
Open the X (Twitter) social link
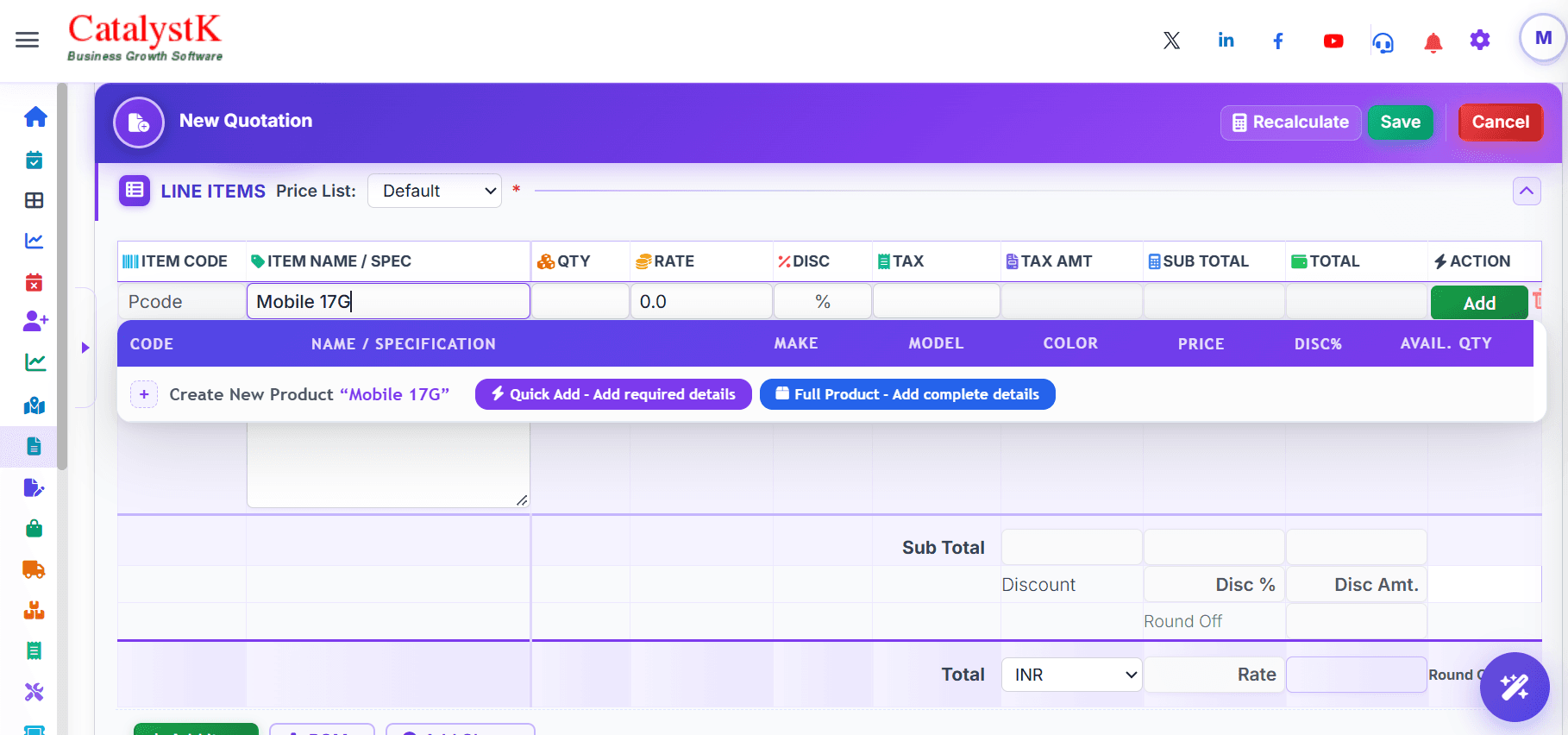coord(1171,41)
